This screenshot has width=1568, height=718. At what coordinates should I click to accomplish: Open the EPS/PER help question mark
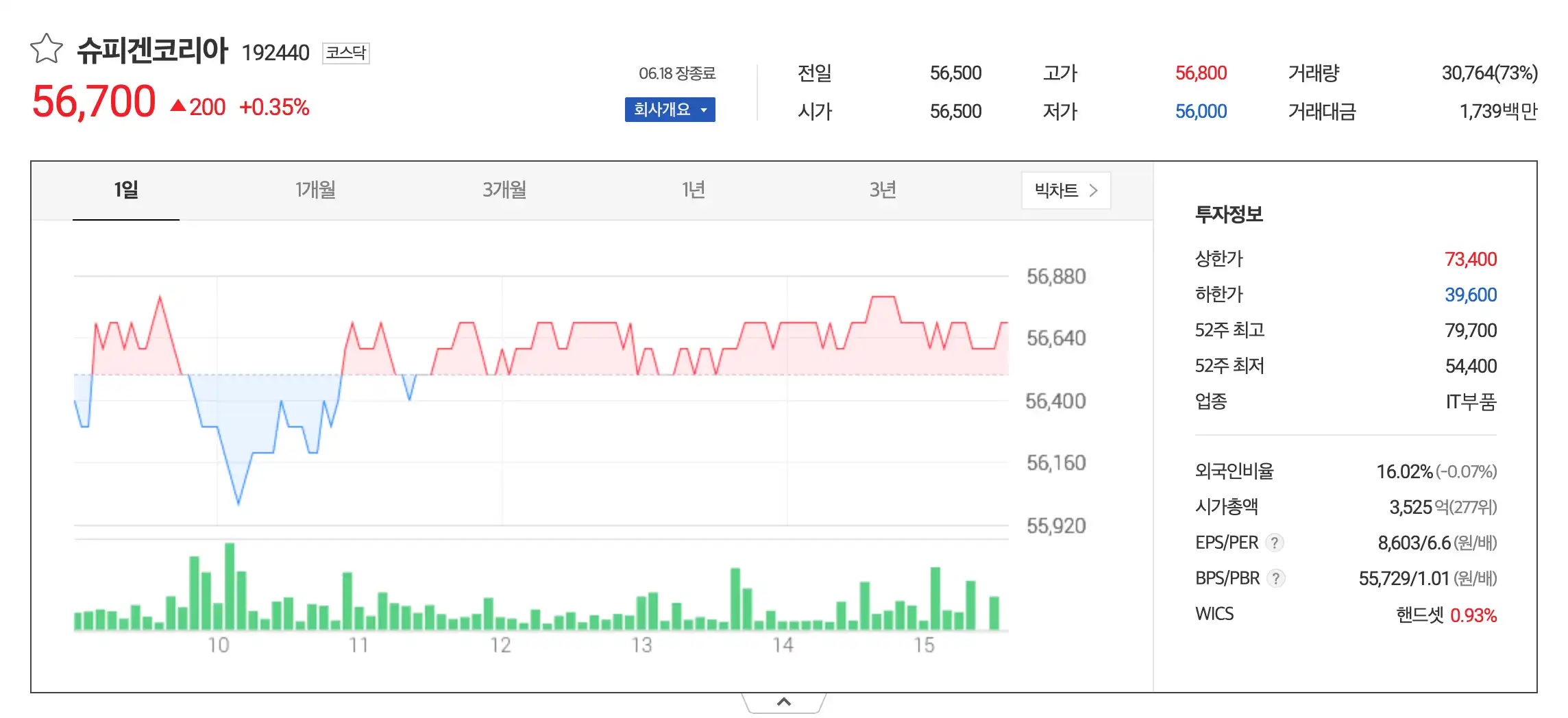coord(1274,543)
